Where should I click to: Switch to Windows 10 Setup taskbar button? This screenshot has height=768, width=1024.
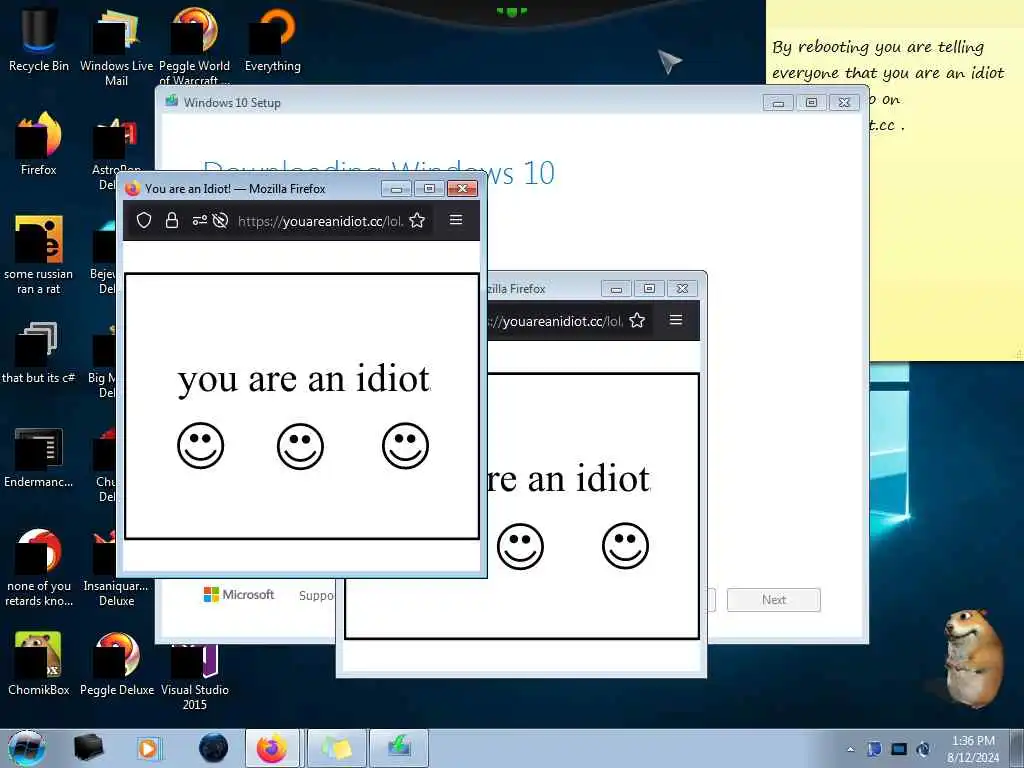pos(399,748)
